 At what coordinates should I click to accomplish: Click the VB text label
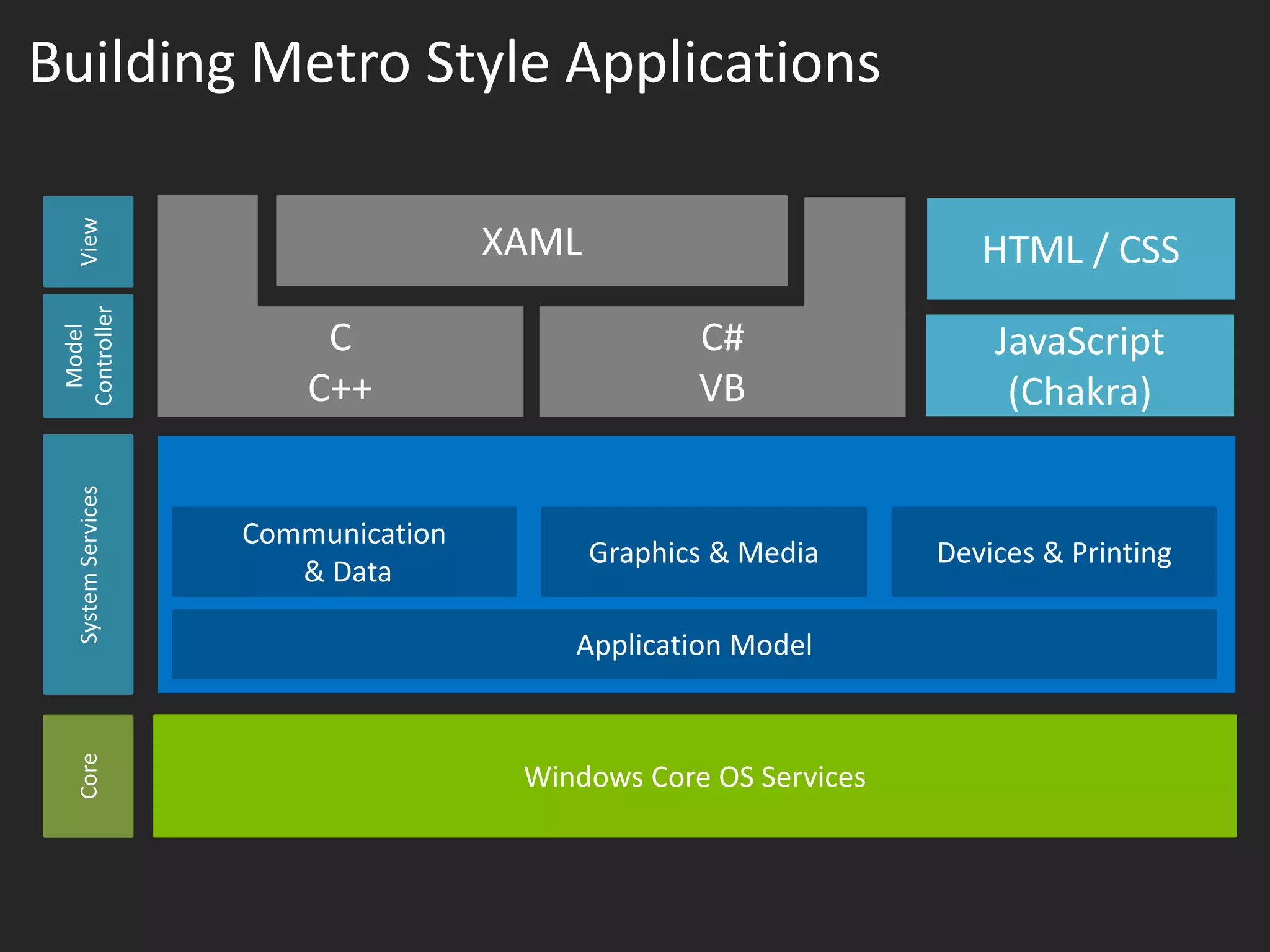pyautogui.click(x=722, y=389)
